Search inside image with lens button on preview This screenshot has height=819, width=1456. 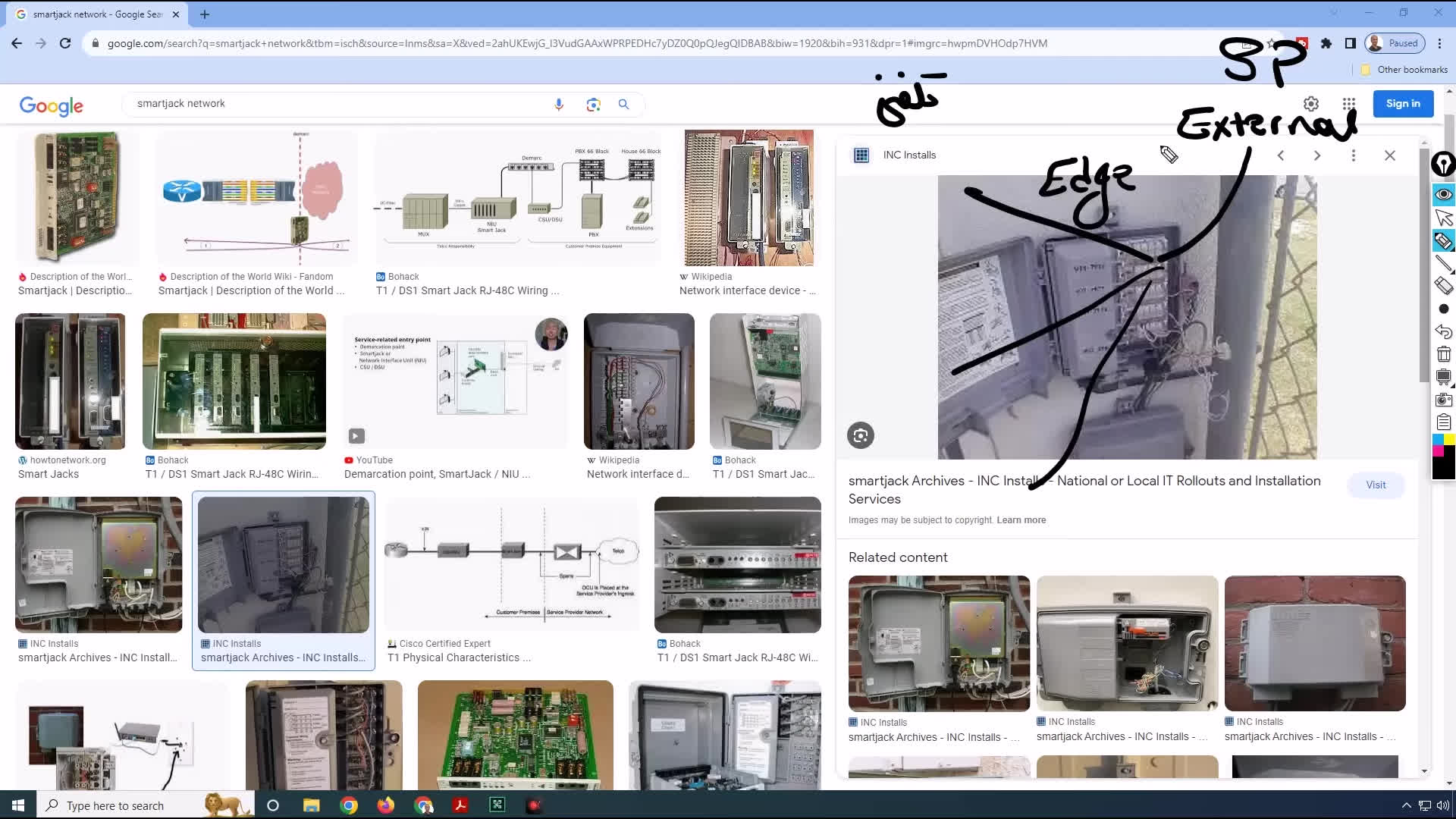(861, 435)
